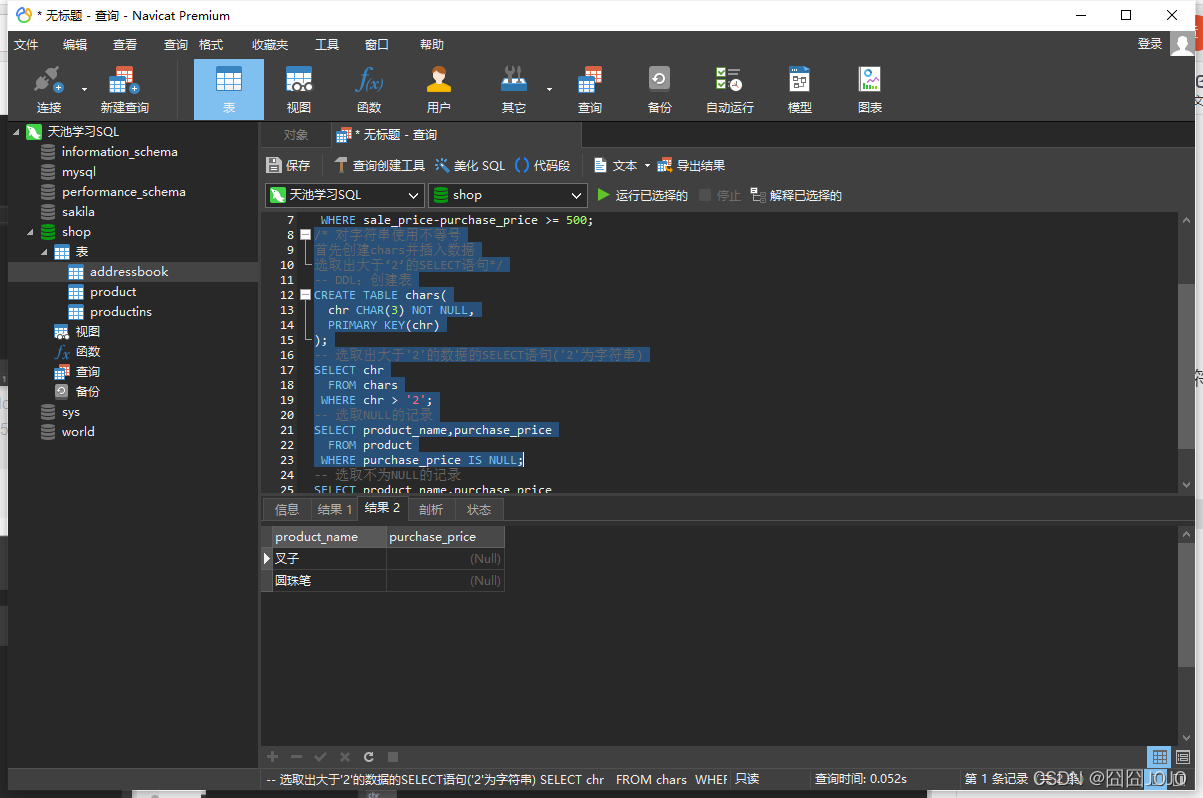Open the 函数 function toolbar icon

369,90
